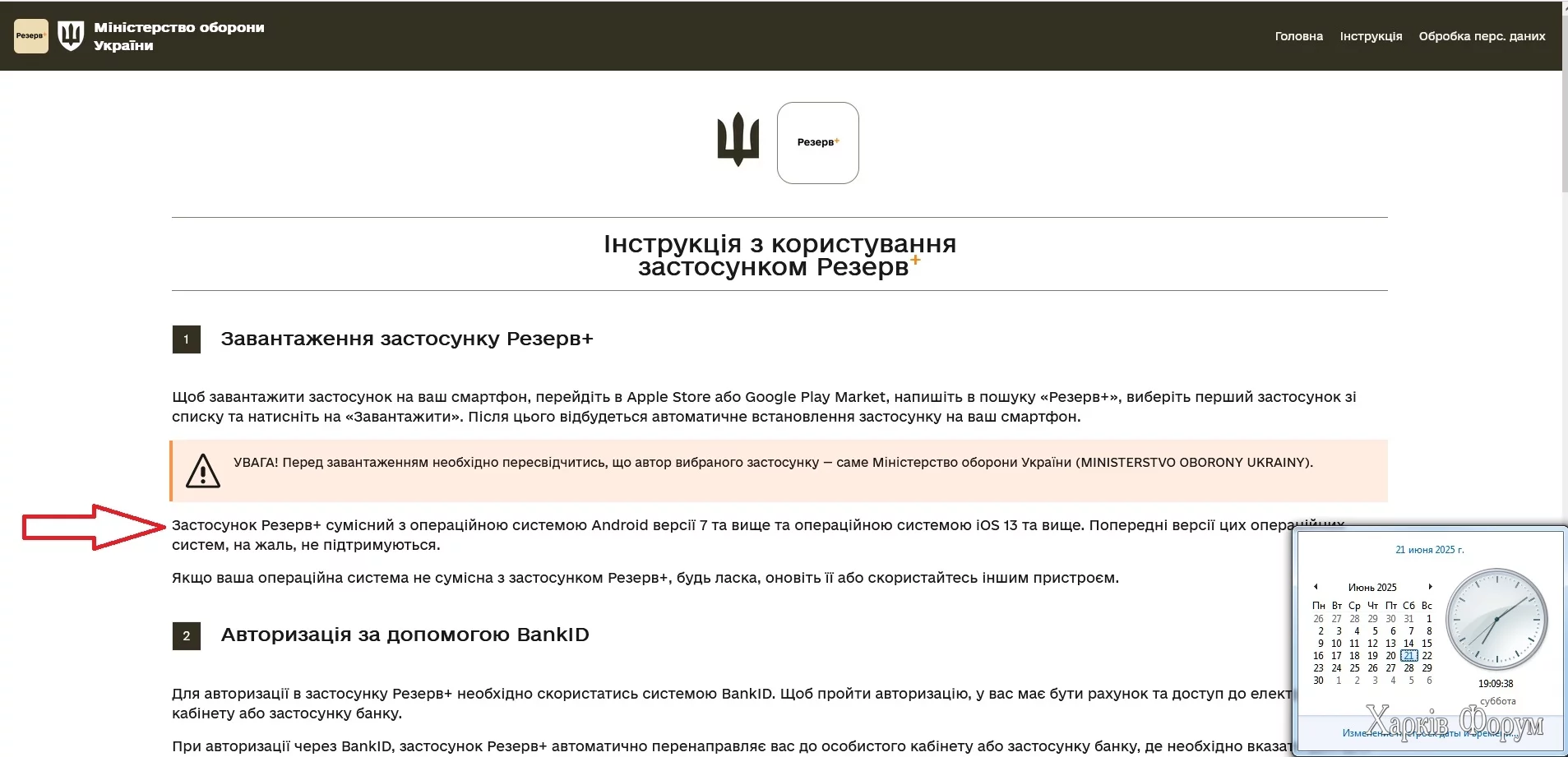Click the Міністерство оборони України title link

point(179,36)
